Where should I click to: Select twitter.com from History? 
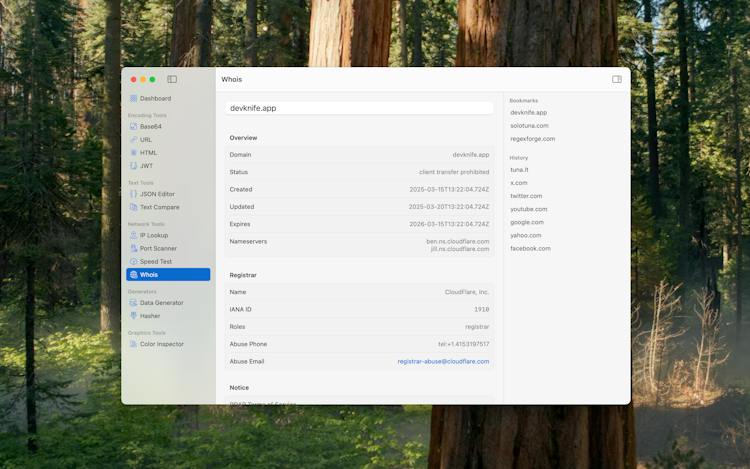click(x=526, y=196)
